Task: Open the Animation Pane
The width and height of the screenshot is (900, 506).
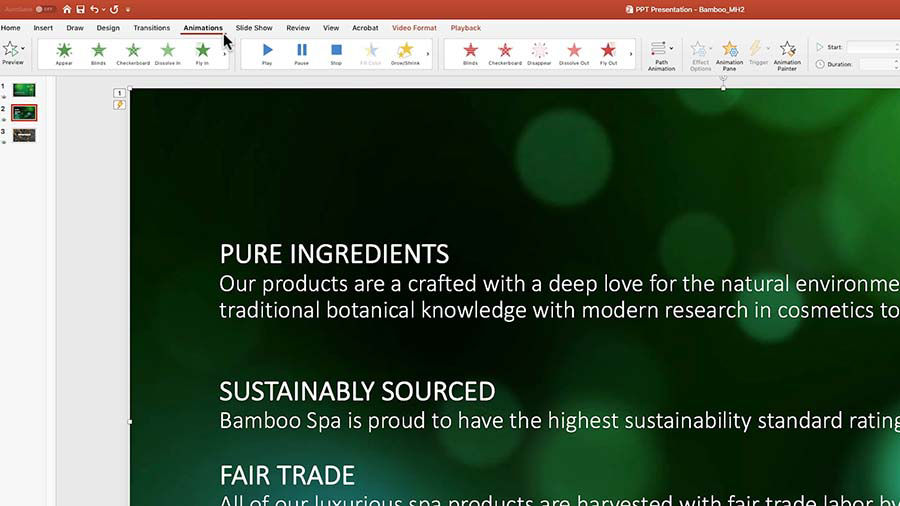Action: [x=730, y=56]
